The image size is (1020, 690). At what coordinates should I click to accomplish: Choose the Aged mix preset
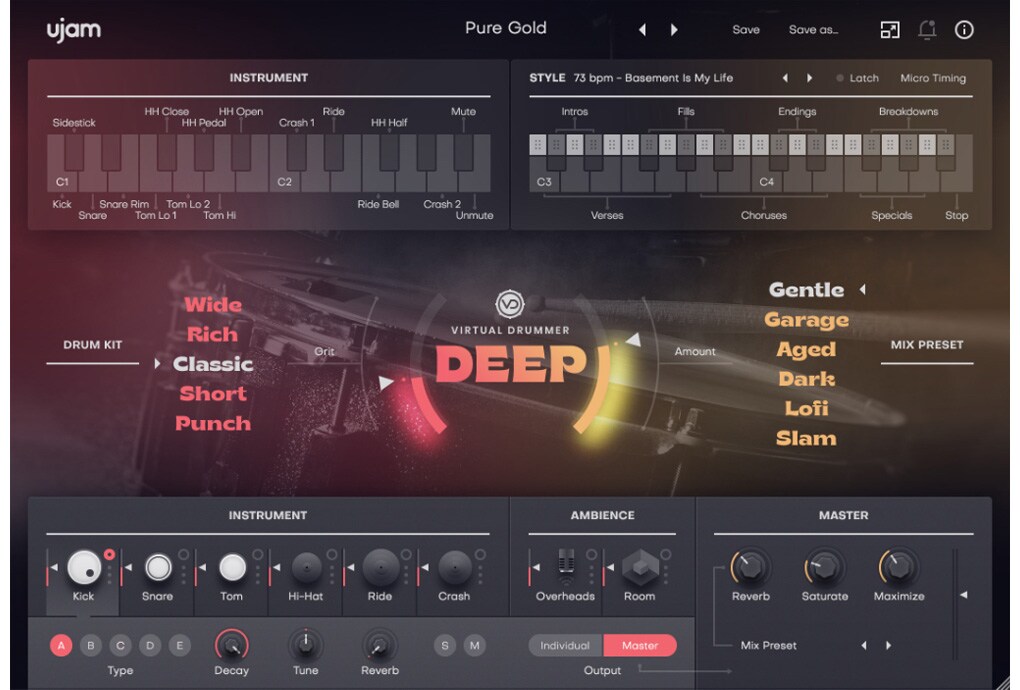[807, 349]
